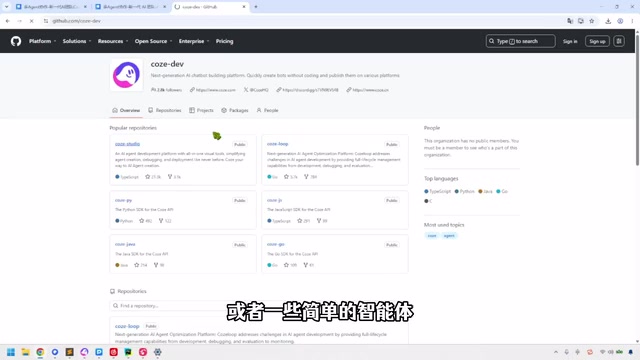This screenshot has height=360, width=640.
Task: Open the X @CozeHQ profile link
Action: (x=259, y=90)
